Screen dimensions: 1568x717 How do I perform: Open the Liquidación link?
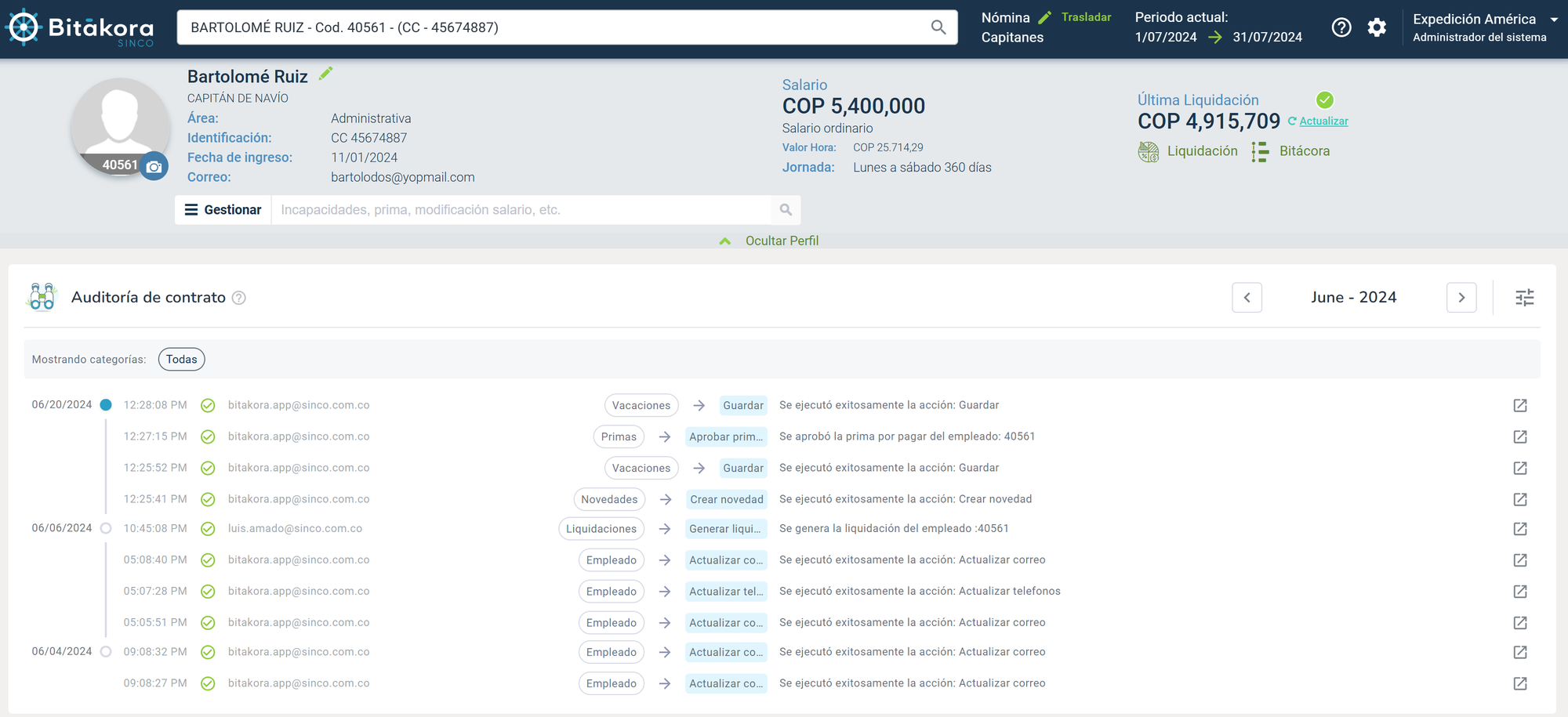point(1202,151)
